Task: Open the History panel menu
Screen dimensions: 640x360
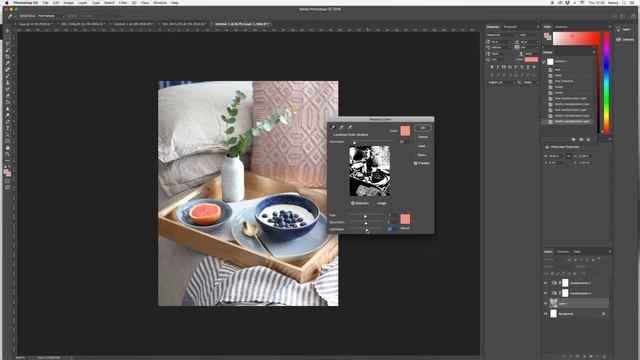Action: point(594,52)
